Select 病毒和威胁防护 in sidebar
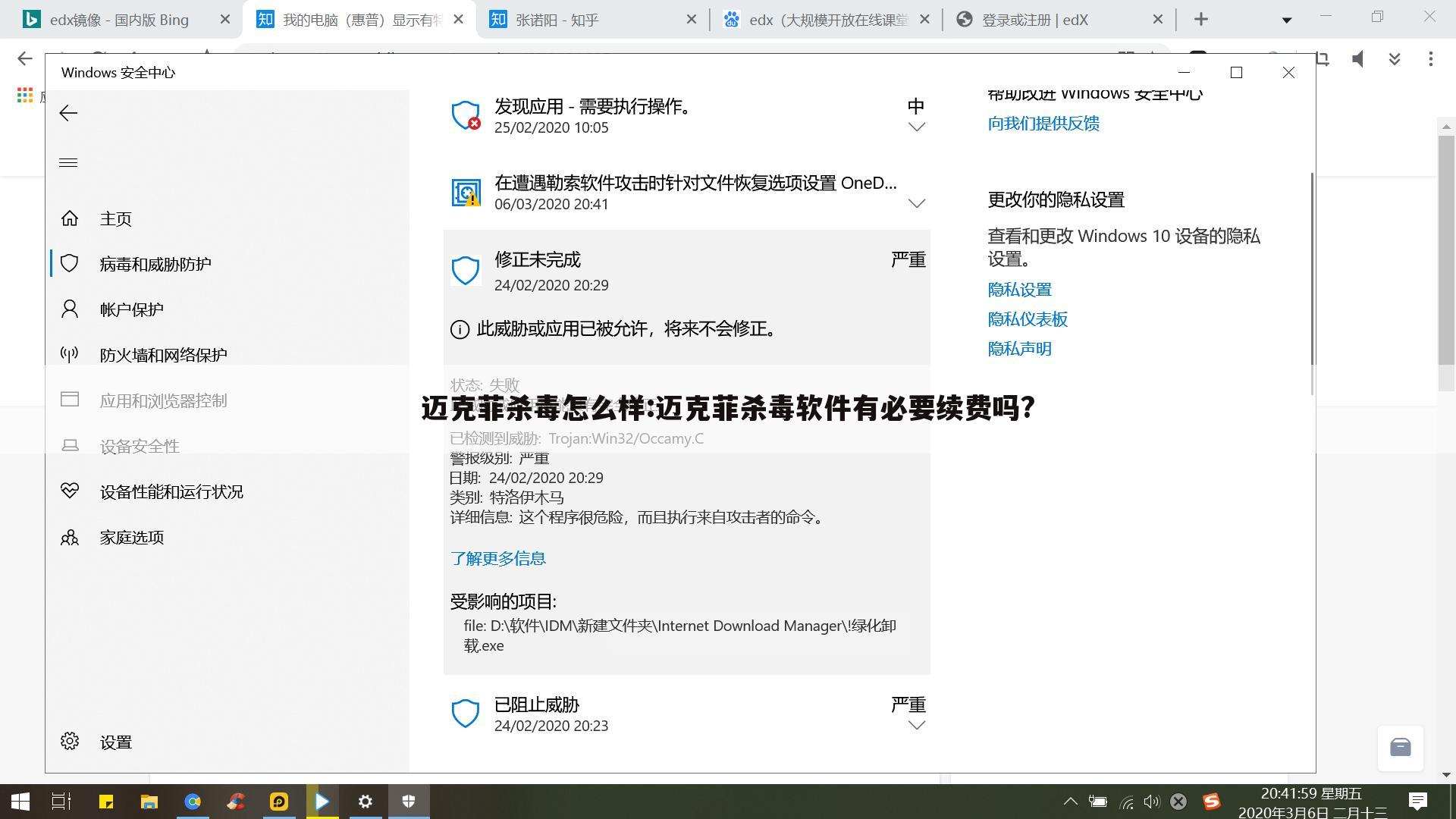The image size is (1456, 819). click(x=155, y=264)
